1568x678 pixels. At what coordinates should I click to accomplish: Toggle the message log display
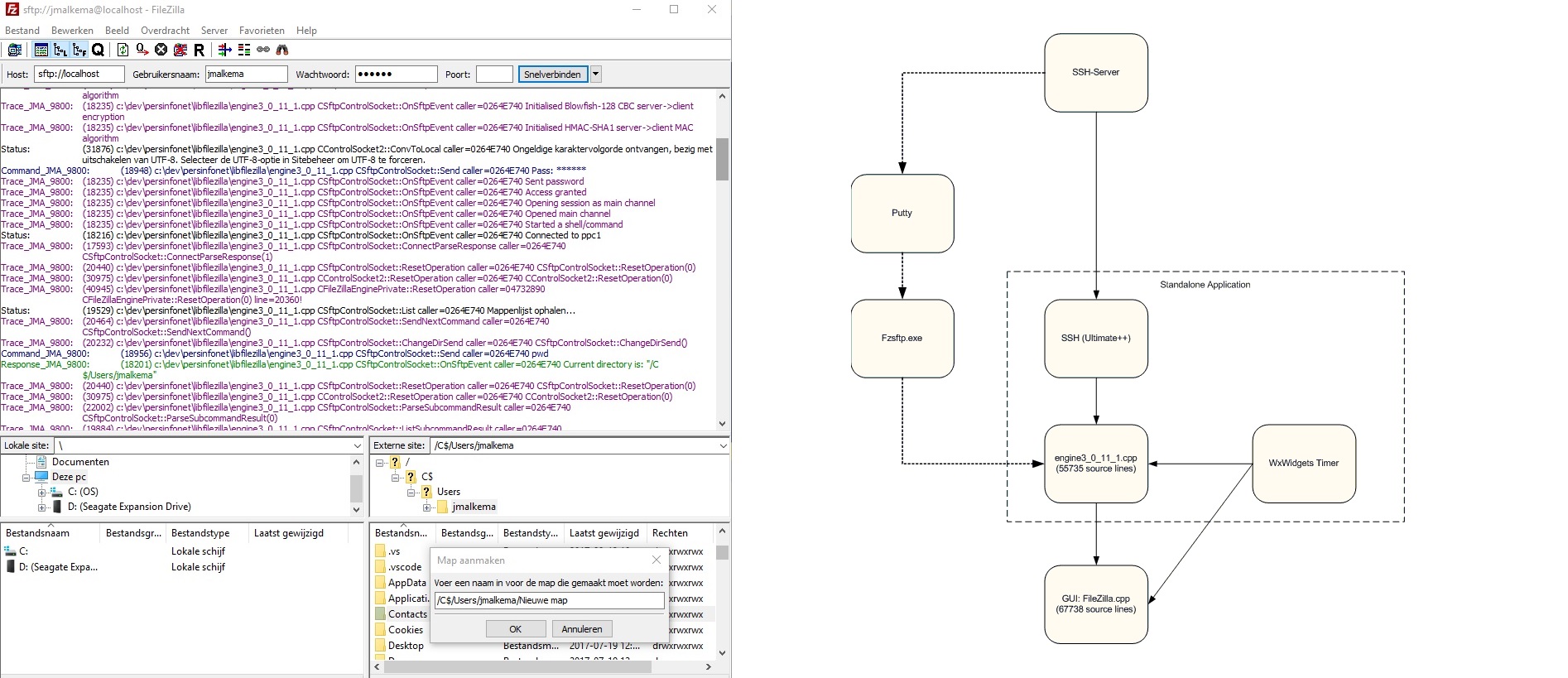[41, 50]
